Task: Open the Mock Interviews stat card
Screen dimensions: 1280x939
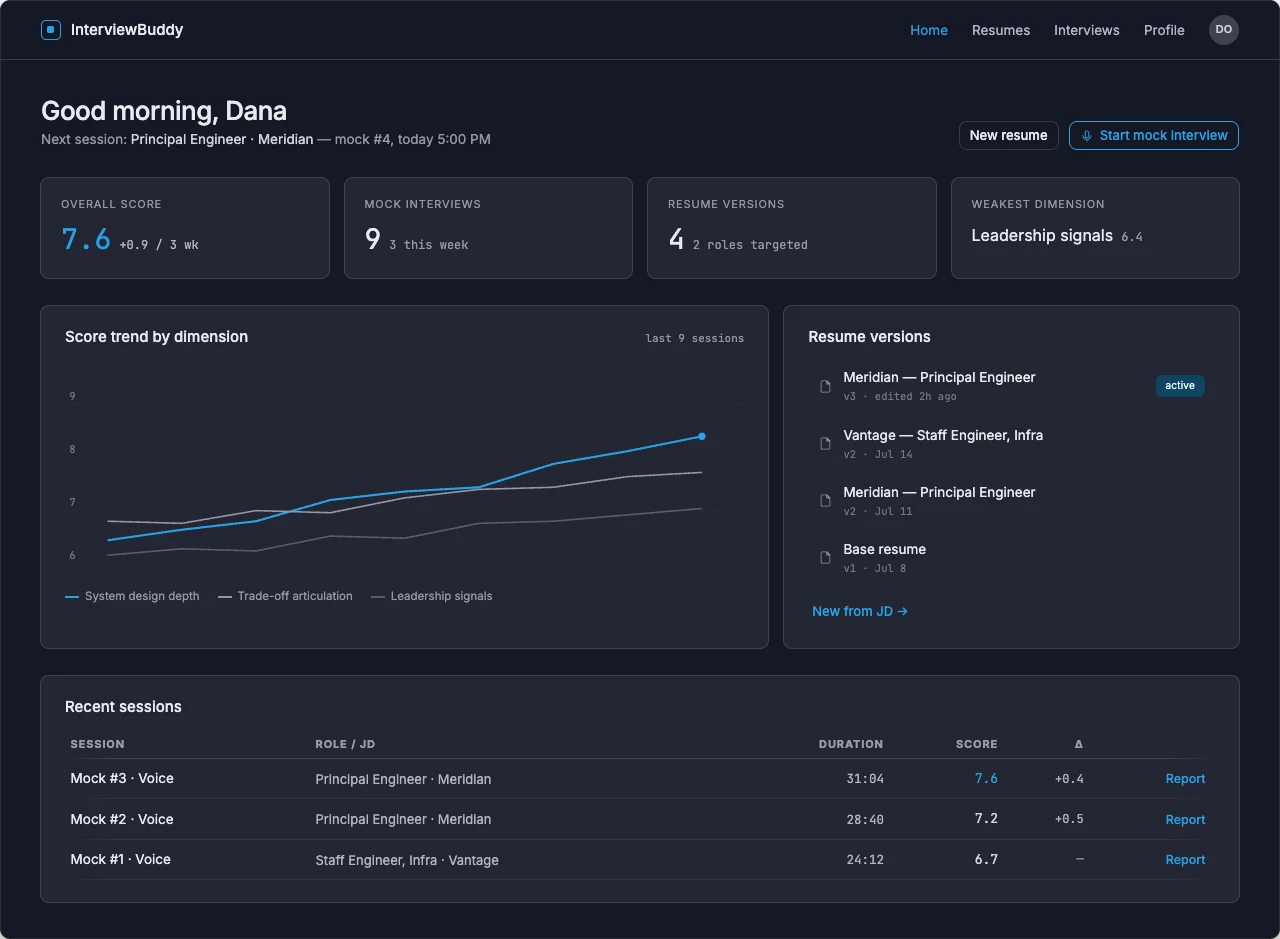Action: coord(488,228)
